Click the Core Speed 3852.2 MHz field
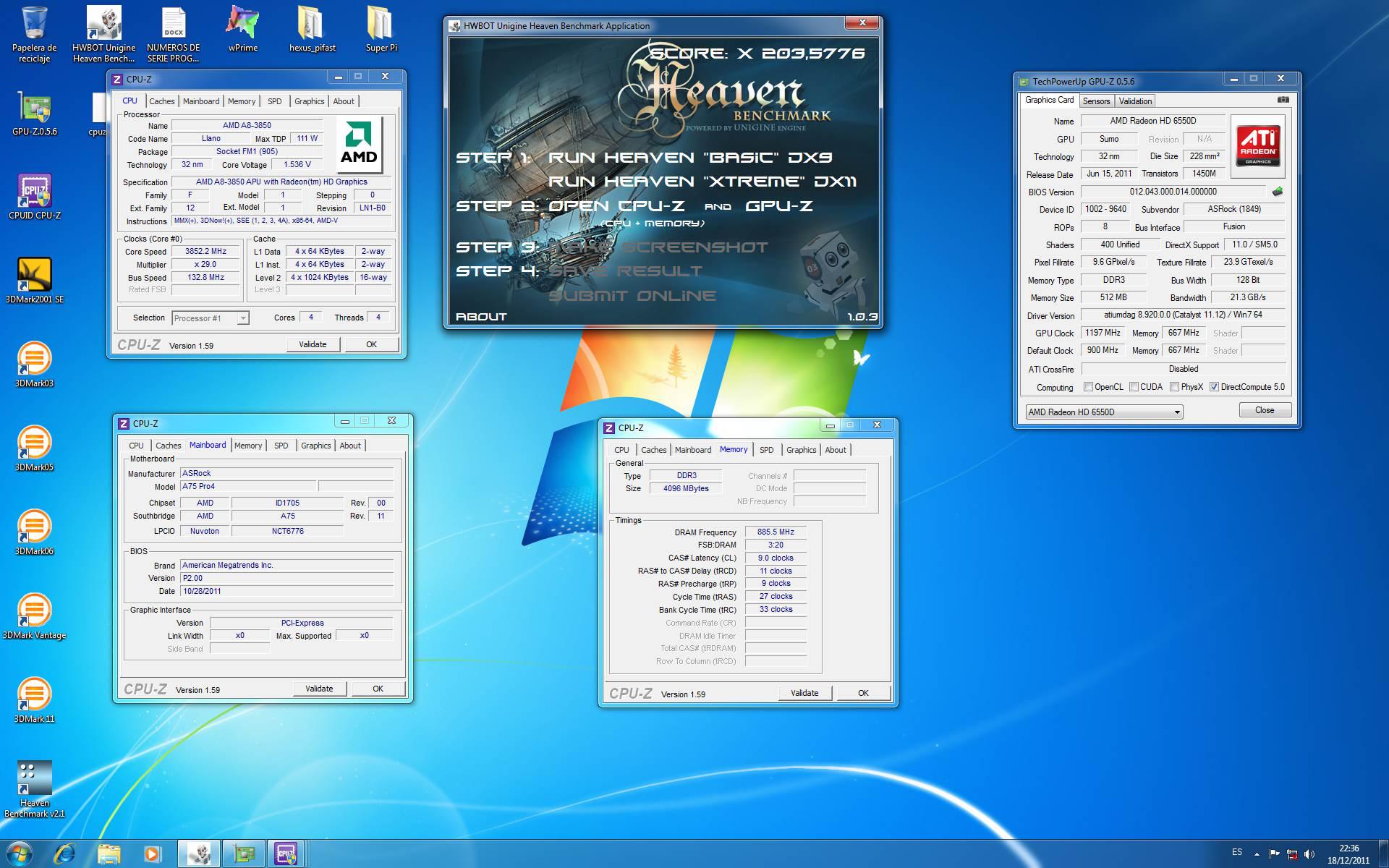This screenshot has width=1389, height=868. pos(205,252)
